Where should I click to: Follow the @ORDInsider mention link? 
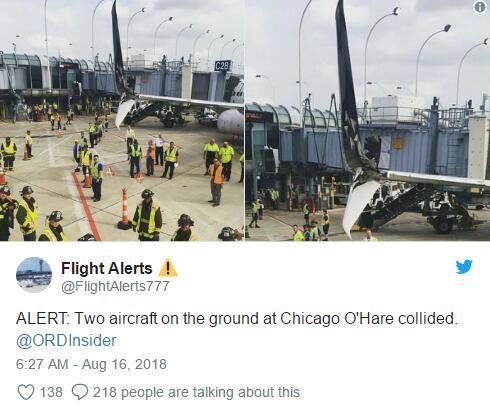[66, 341]
